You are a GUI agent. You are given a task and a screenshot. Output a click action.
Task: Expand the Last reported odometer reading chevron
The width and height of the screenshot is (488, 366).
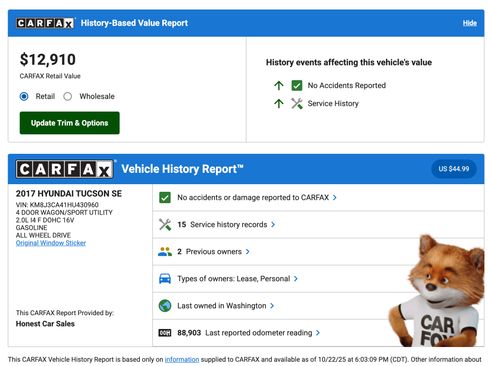click(318, 333)
